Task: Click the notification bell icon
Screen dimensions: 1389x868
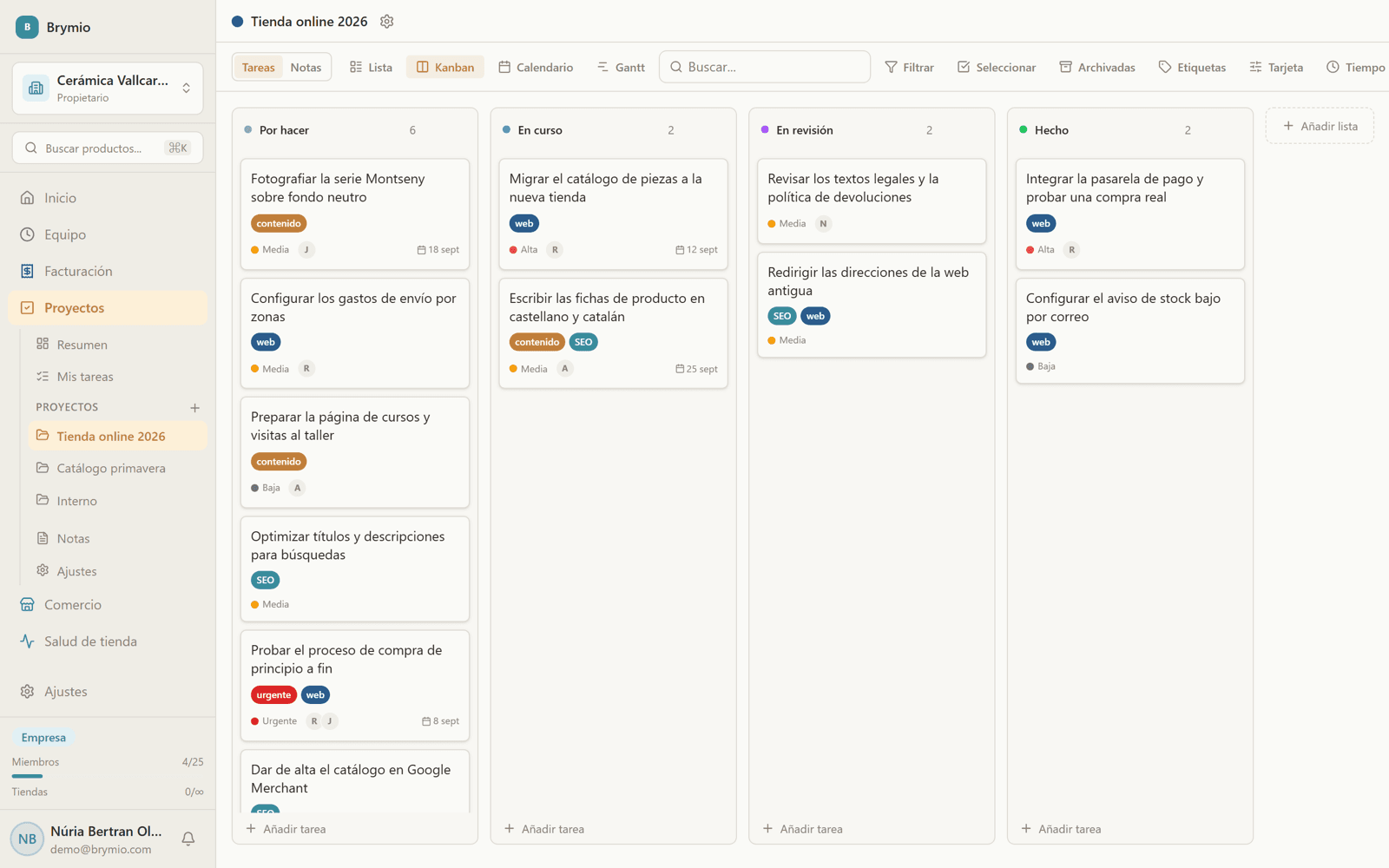Action: (188, 838)
